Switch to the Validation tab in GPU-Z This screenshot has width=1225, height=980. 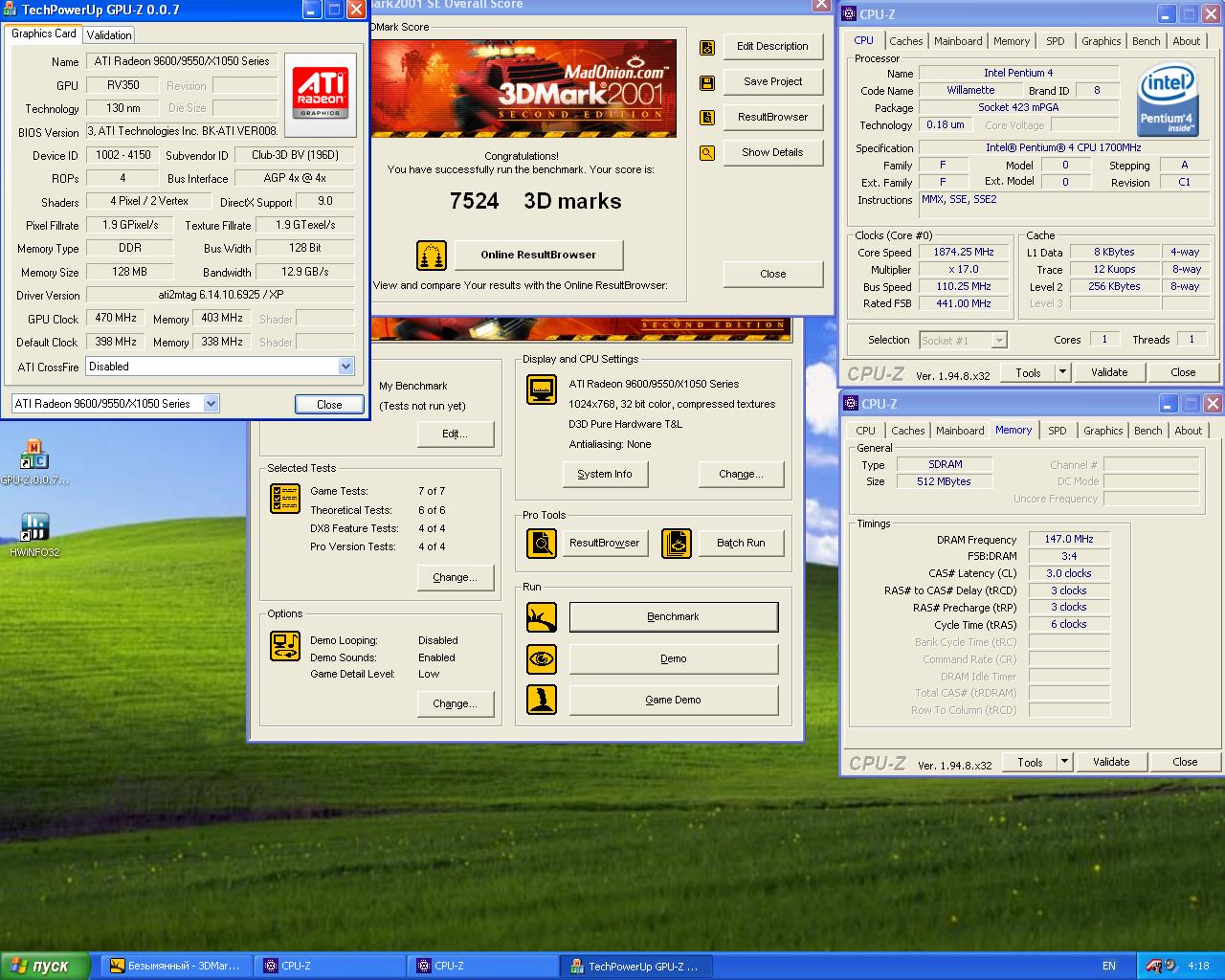109,35
